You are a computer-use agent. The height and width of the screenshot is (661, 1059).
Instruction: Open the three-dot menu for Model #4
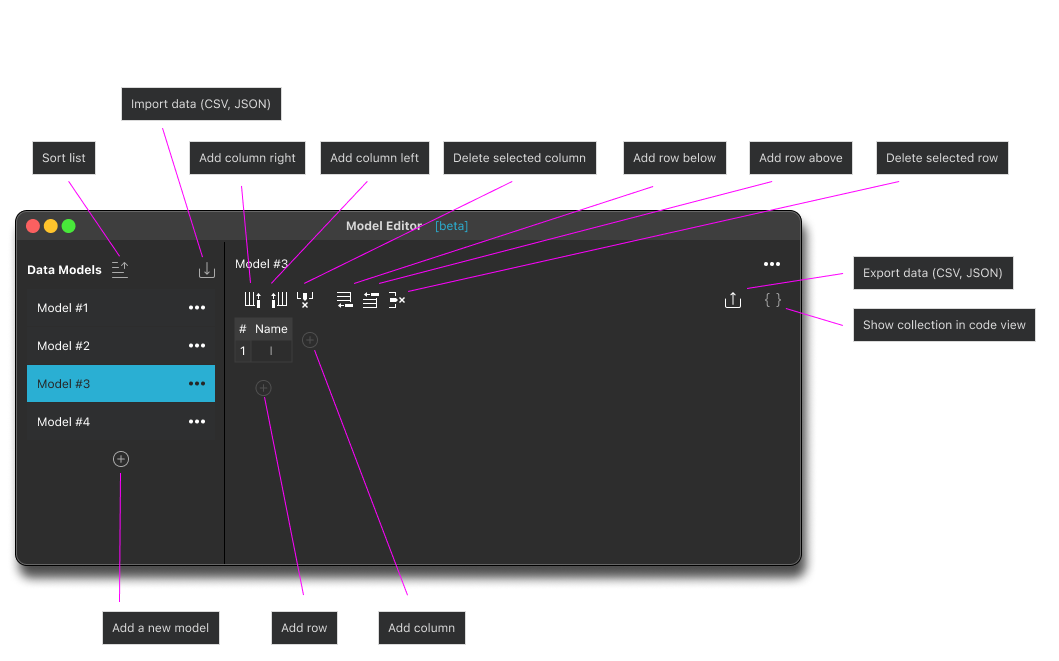point(197,422)
